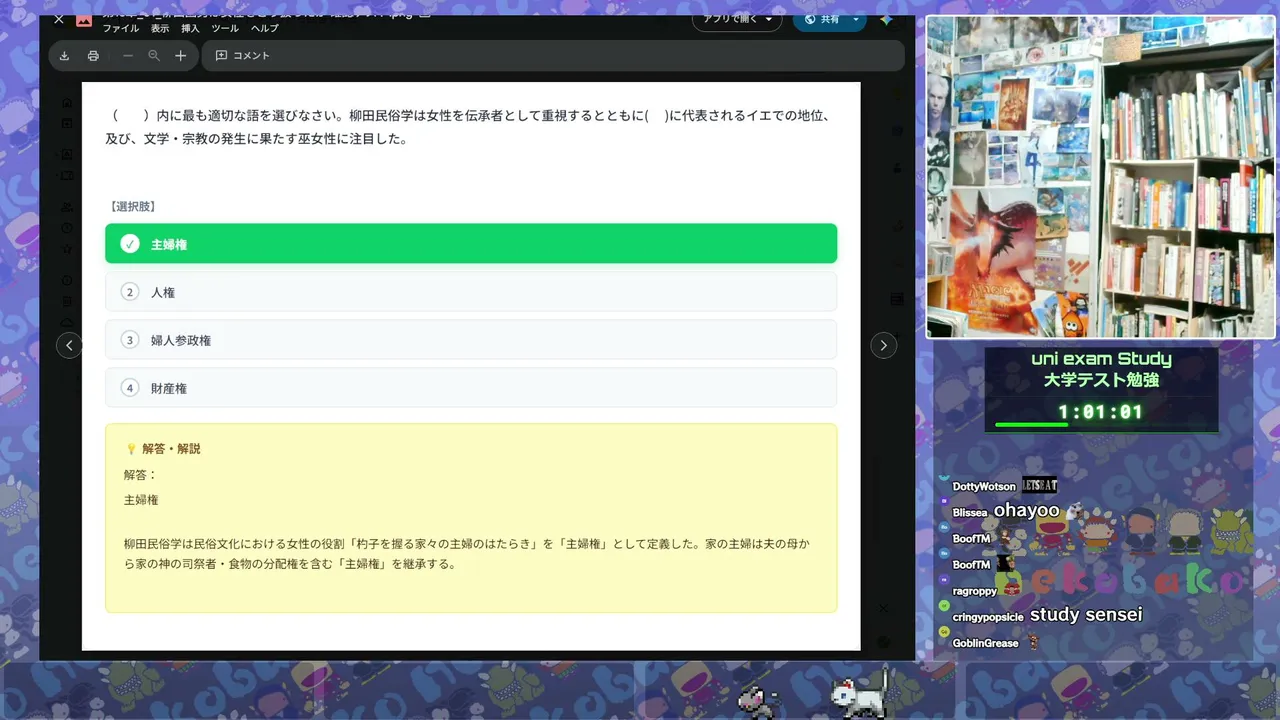This screenshot has width=1280, height=720.
Task: Click the 'study sensei' chat message
Action: coord(1086,615)
